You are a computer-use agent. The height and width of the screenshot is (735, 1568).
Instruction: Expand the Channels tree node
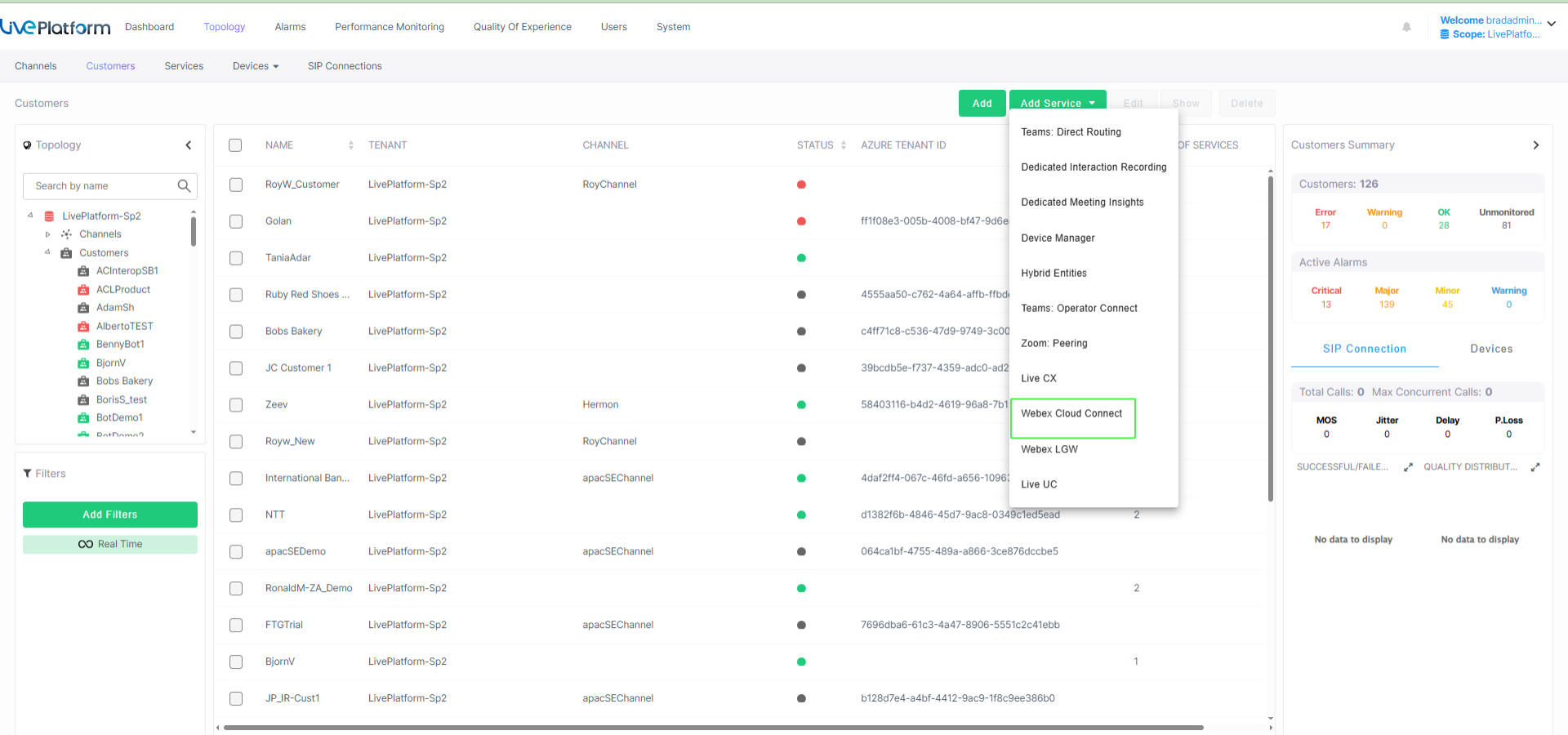coord(47,234)
